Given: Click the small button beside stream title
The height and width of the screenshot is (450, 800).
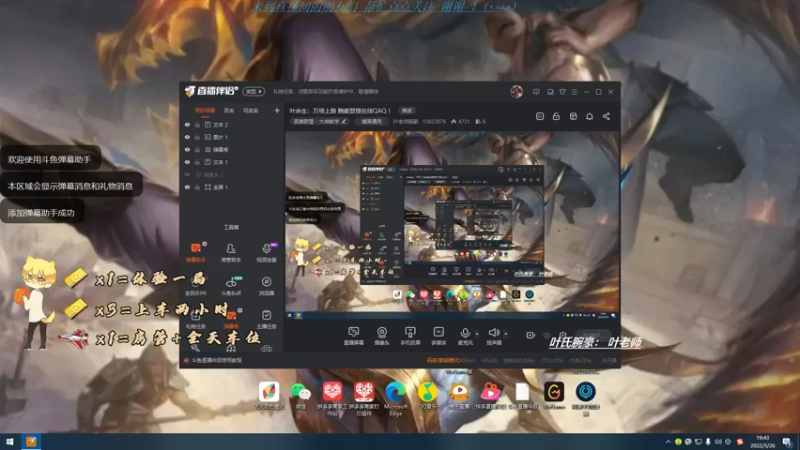Looking at the screenshot, I should 407,110.
